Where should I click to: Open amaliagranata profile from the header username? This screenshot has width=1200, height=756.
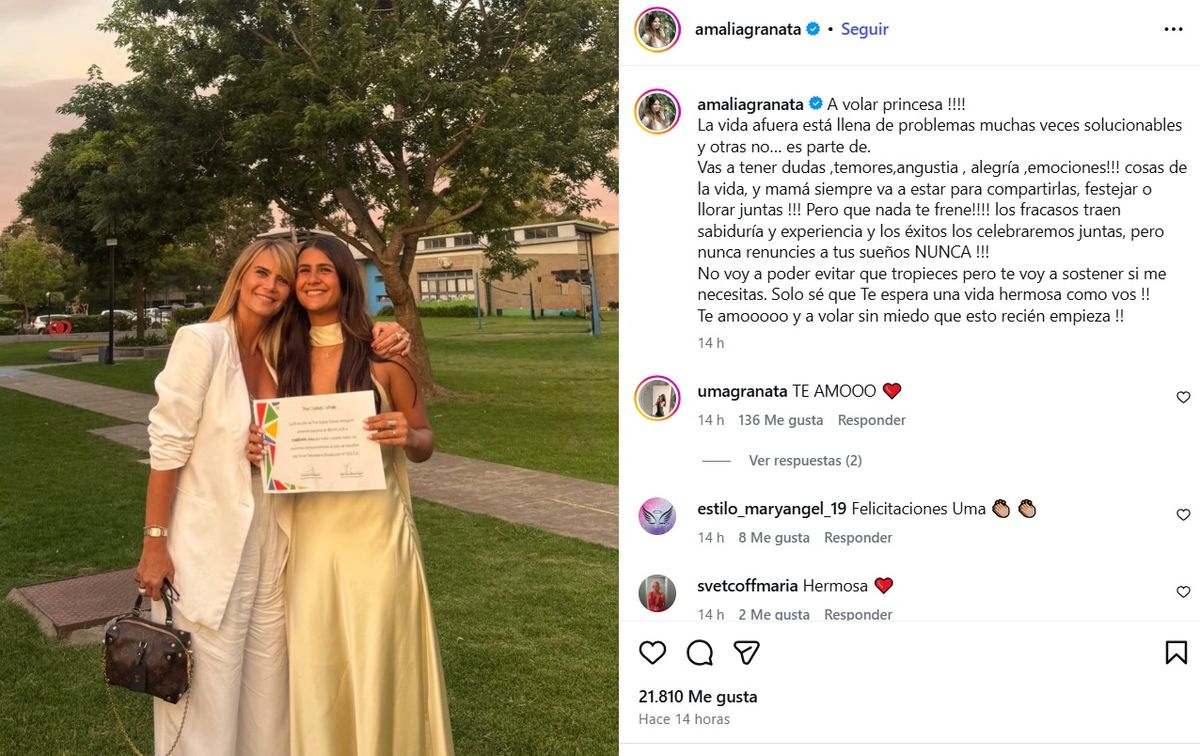click(748, 29)
